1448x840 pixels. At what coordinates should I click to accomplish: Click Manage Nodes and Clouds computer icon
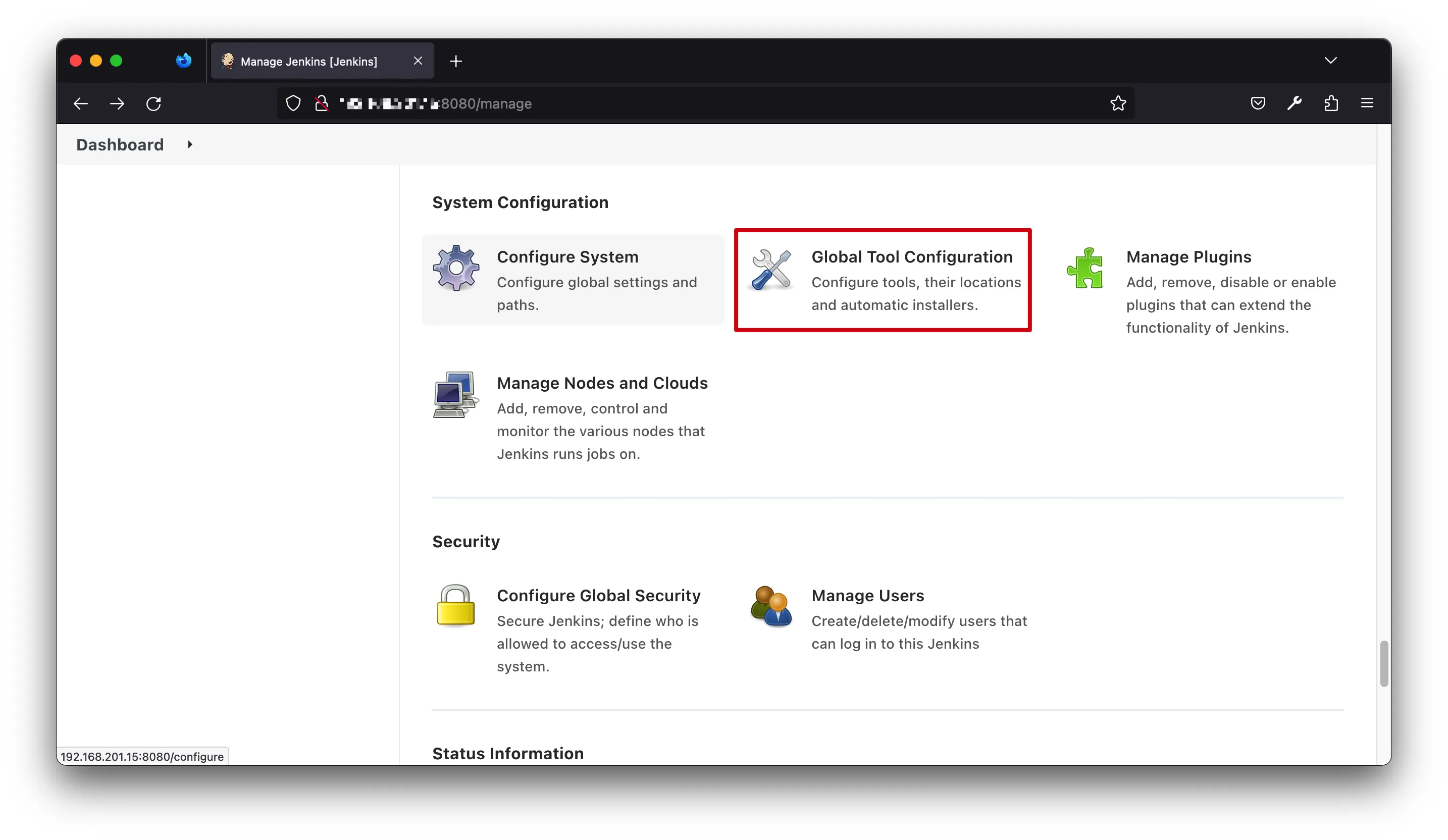point(455,395)
